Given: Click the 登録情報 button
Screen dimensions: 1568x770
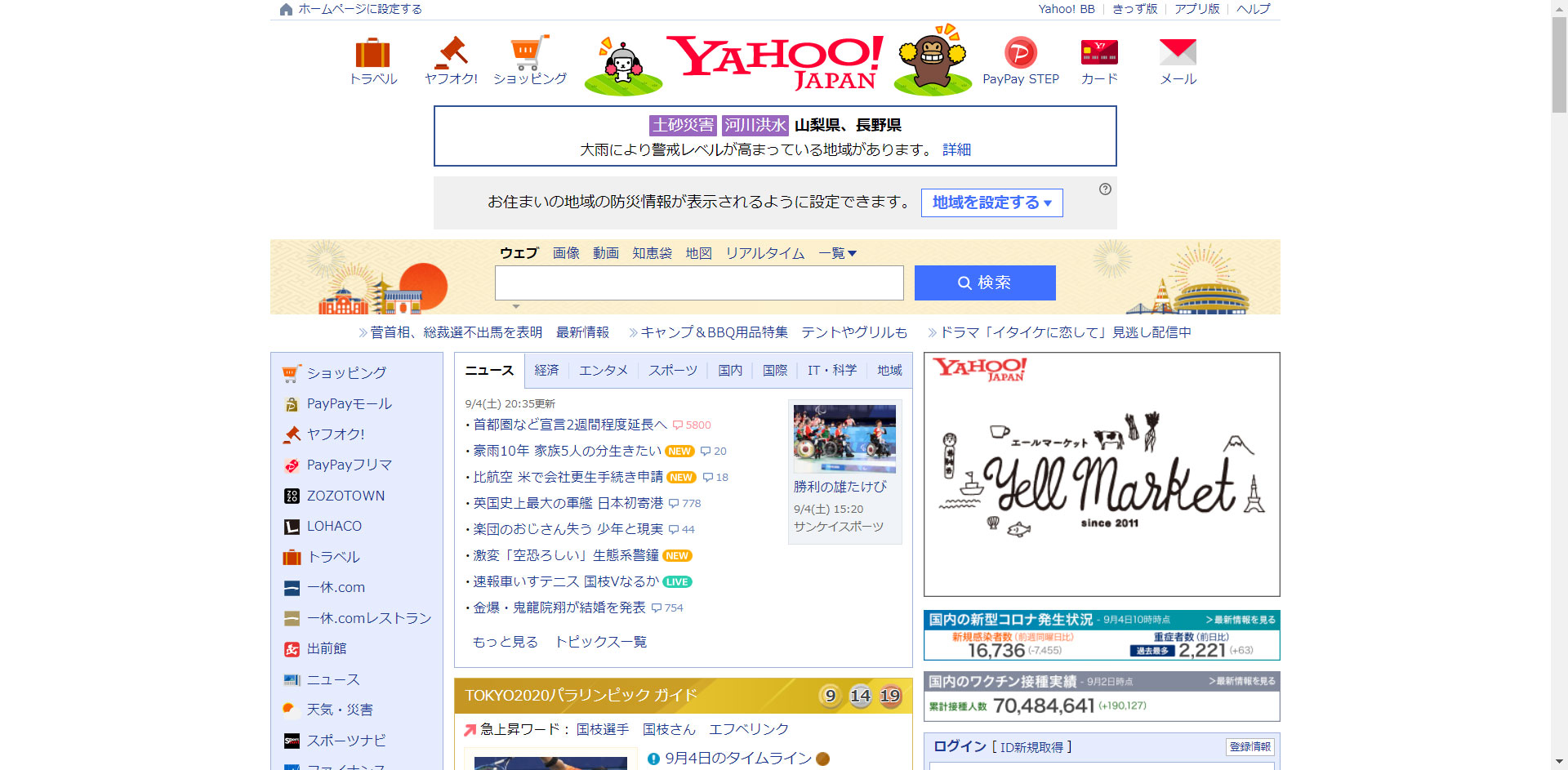Looking at the screenshot, I should 1250,747.
